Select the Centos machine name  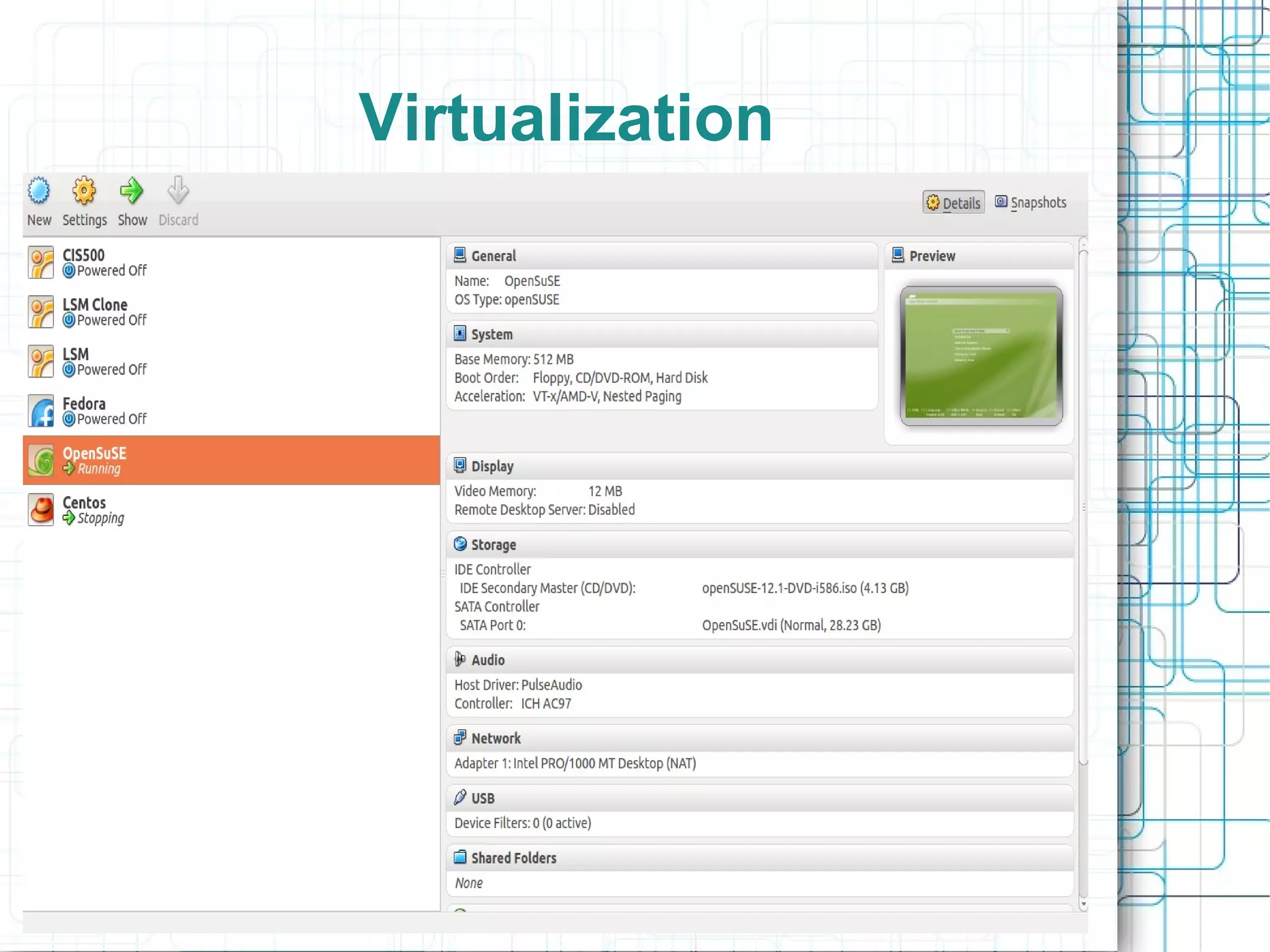(84, 502)
